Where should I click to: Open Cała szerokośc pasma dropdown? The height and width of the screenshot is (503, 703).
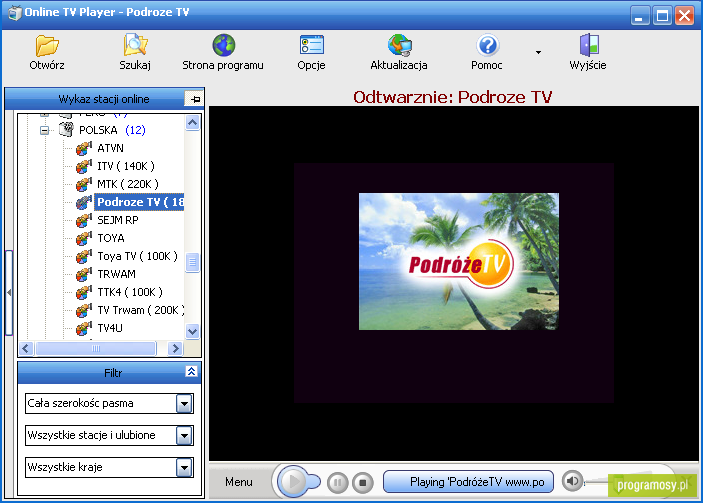click(x=184, y=403)
